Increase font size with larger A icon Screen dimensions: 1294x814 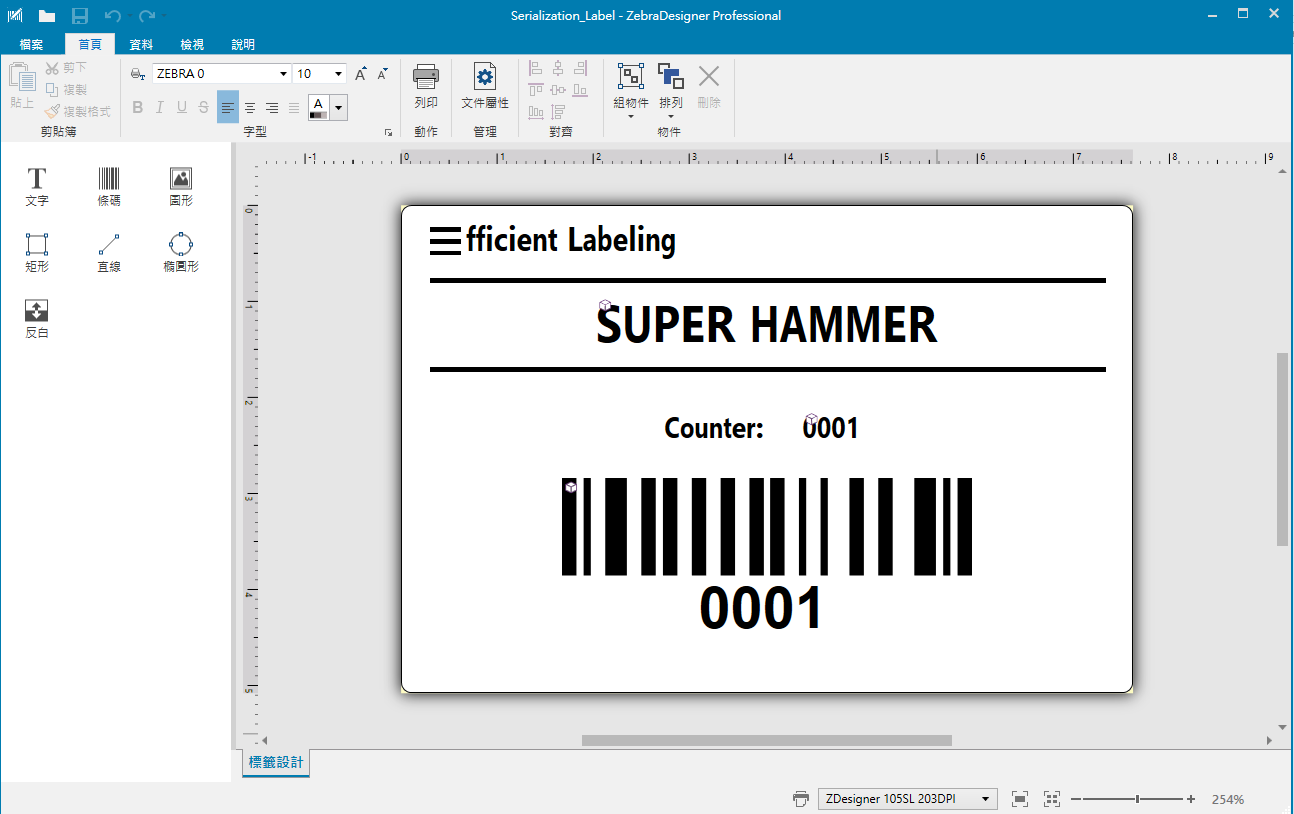(x=362, y=74)
